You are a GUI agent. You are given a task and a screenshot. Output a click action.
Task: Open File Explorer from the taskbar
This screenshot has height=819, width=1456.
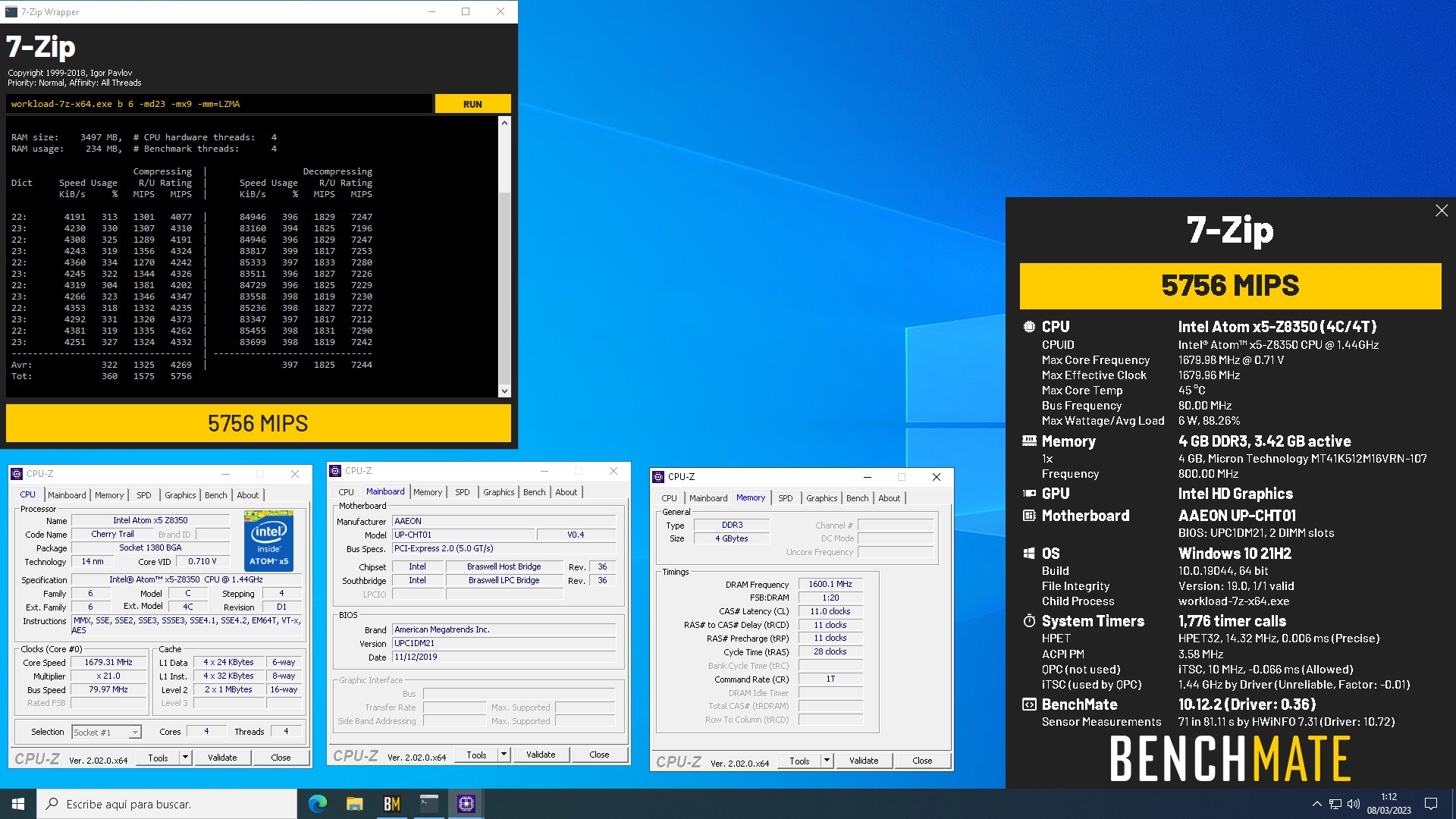[x=355, y=804]
